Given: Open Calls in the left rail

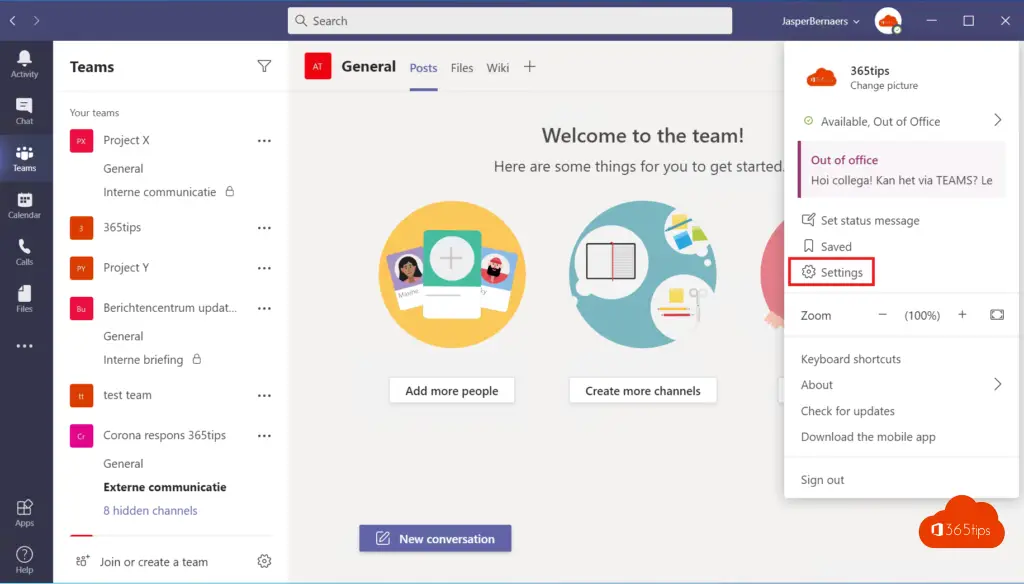Looking at the screenshot, I should pos(24,252).
